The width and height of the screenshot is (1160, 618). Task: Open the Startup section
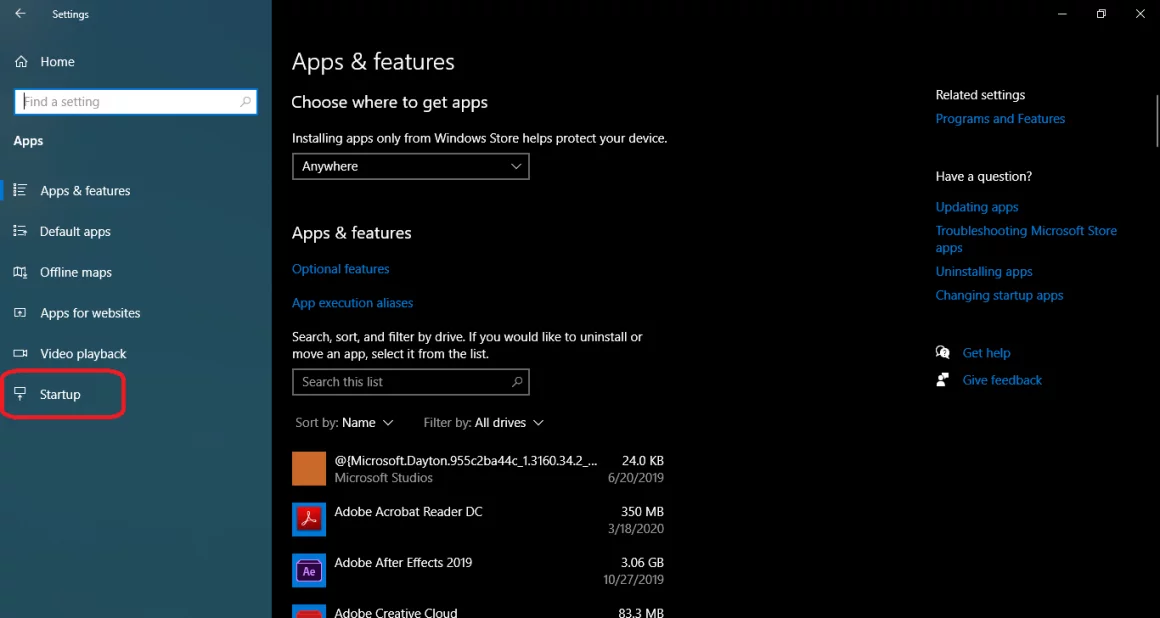tap(60, 394)
